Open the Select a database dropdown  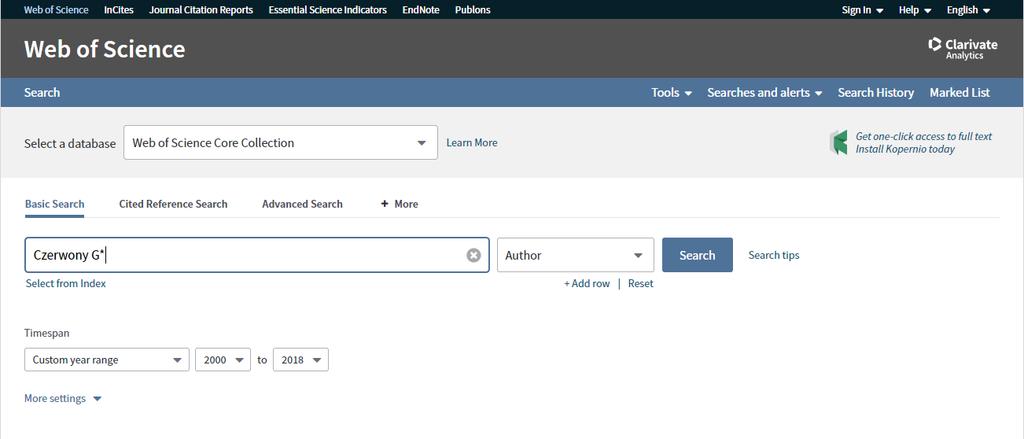(x=281, y=142)
